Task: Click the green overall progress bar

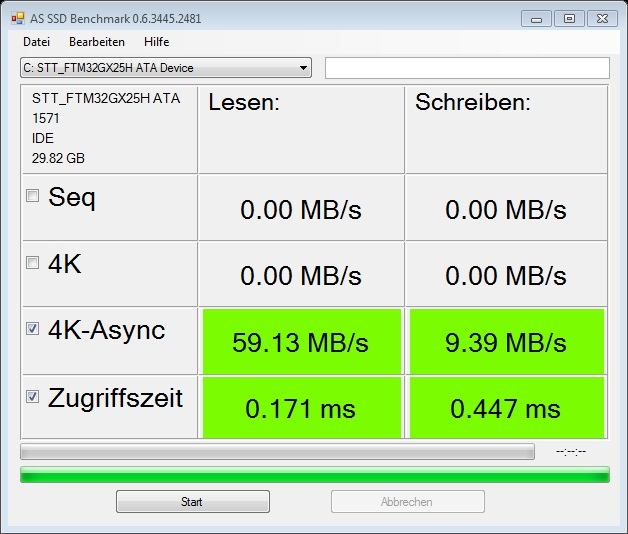Action: 315,474
